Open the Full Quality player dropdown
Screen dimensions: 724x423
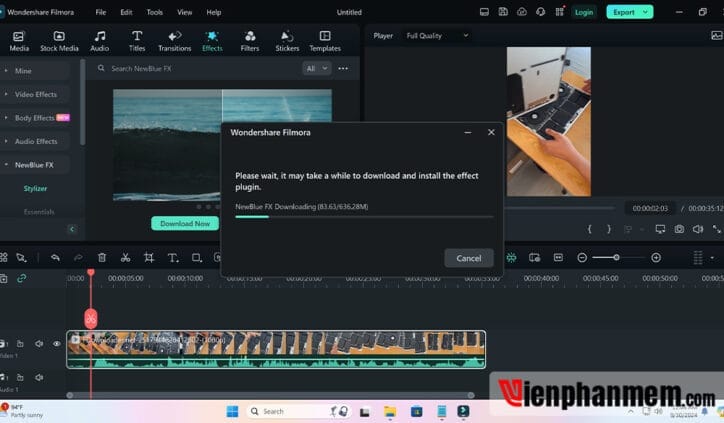click(x=437, y=36)
